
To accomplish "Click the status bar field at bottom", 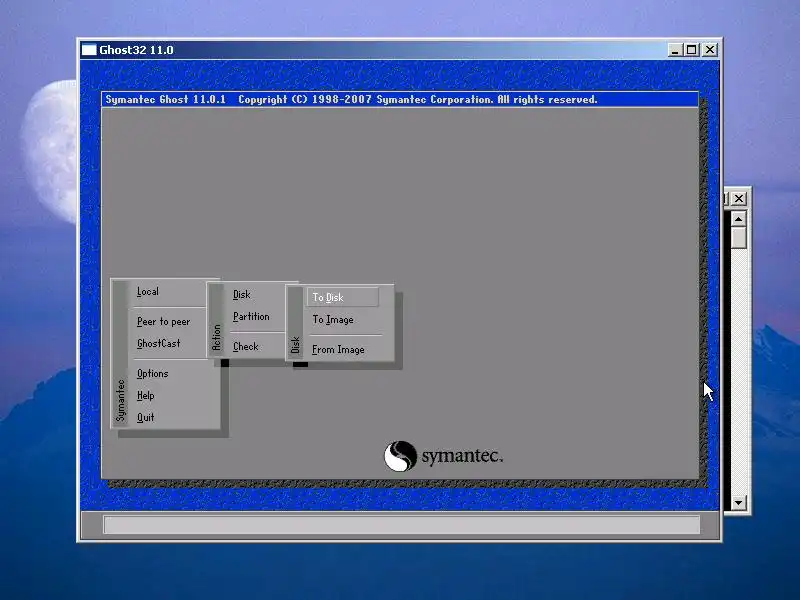I will 402,524.
